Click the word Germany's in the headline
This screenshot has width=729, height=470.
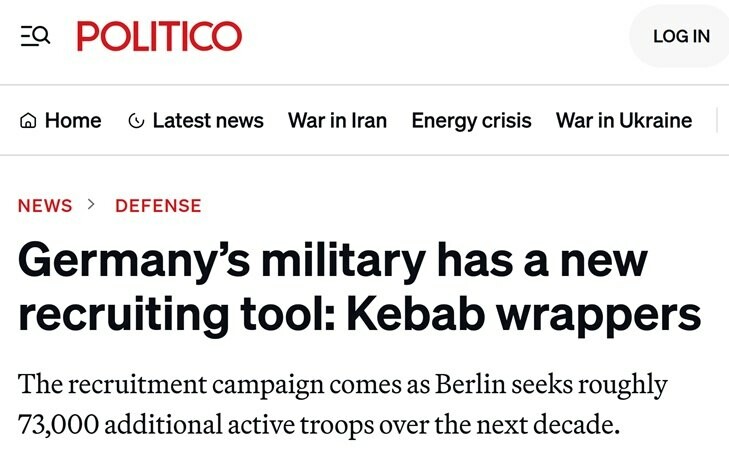[x=134, y=262]
